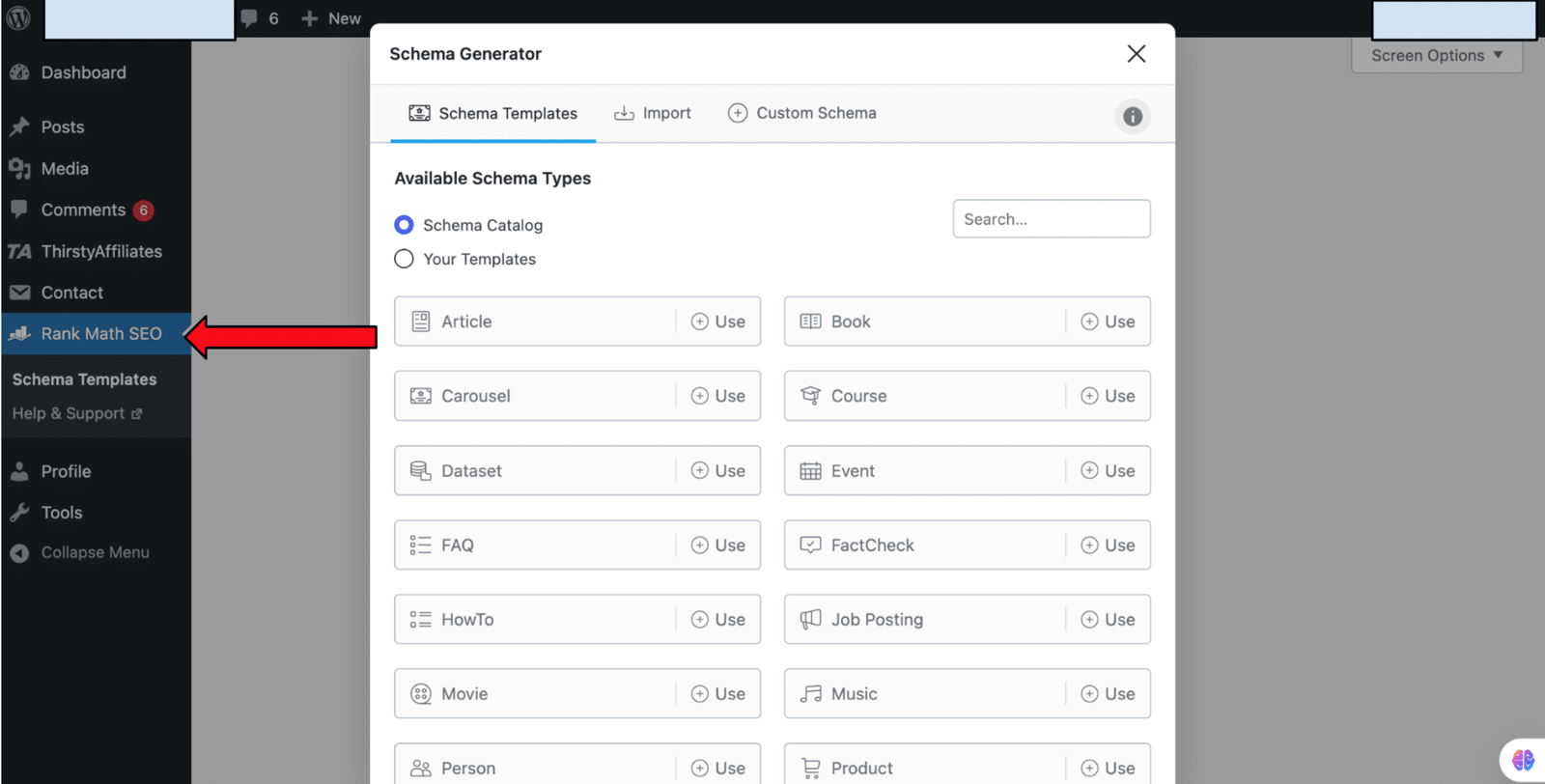Use the Movie schema
The width and height of the screenshot is (1545, 784).
point(718,694)
